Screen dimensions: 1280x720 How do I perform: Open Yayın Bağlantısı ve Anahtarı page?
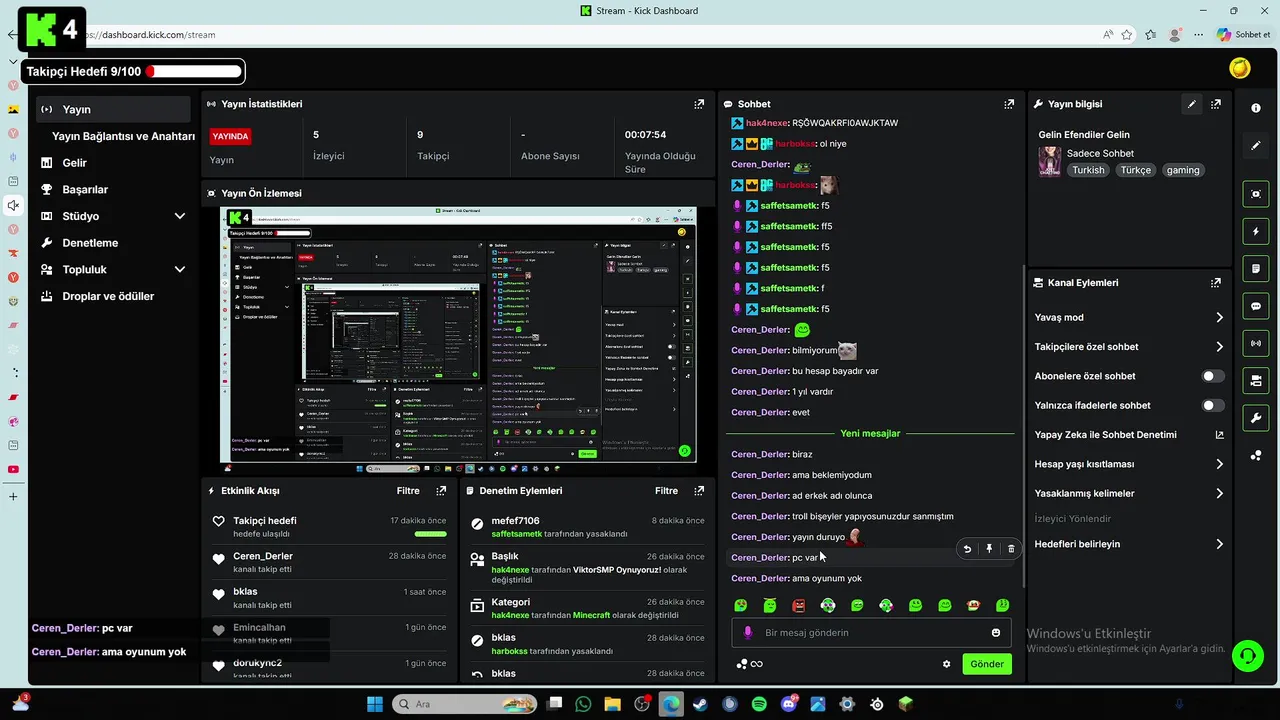(x=123, y=136)
